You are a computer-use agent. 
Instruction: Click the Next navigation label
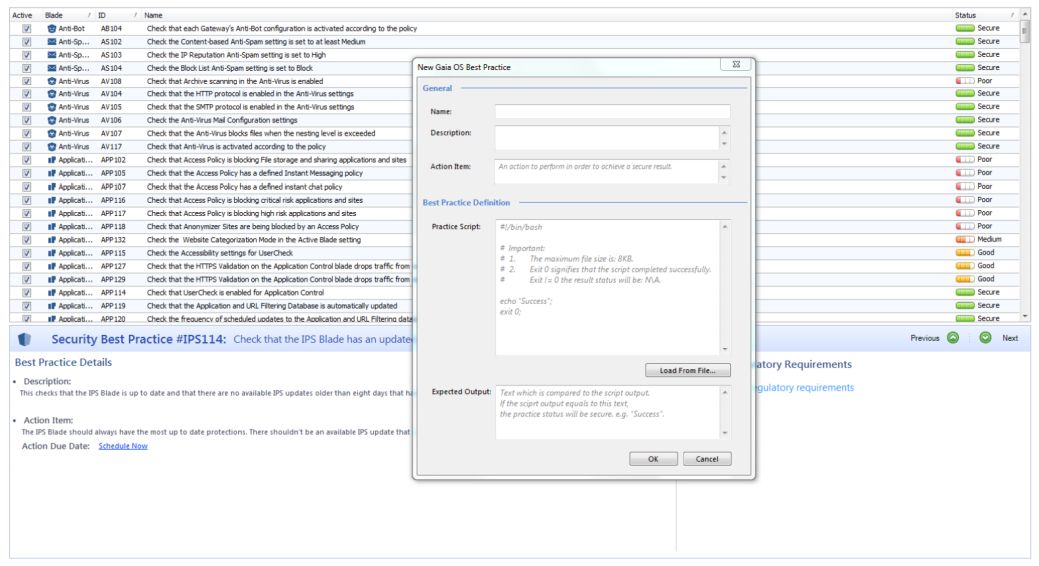(1010, 338)
